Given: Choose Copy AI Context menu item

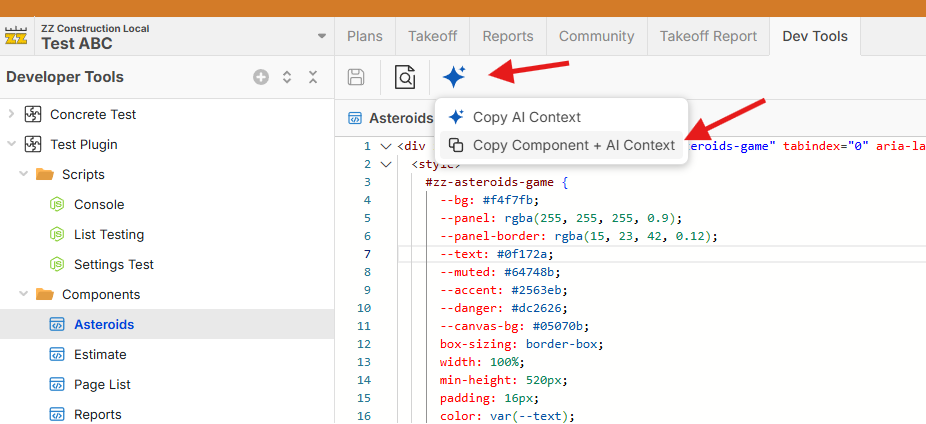Looking at the screenshot, I should click(562, 117).
